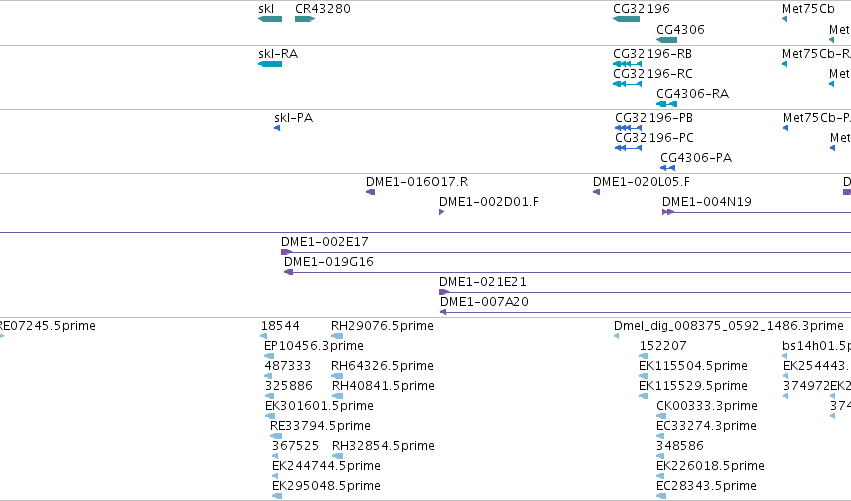Select the DME1-020L05.F clone end
The width and height of the screenshot is (851, 501).
coord(596,192)
